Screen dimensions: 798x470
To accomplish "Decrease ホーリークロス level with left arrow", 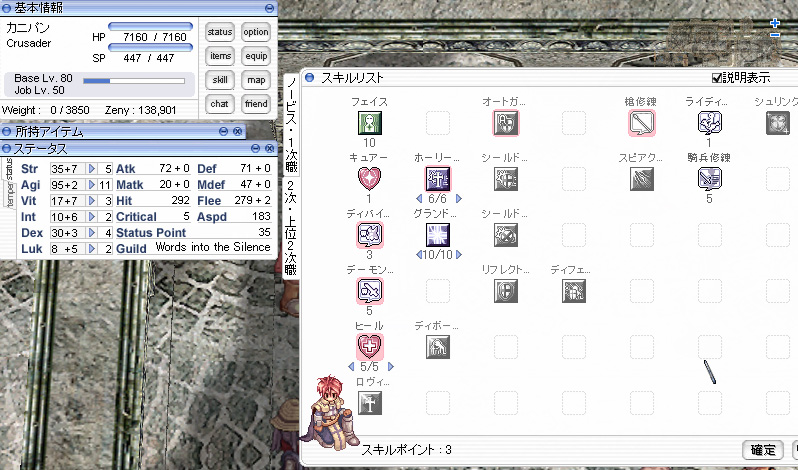I will [x=419, y=198].
